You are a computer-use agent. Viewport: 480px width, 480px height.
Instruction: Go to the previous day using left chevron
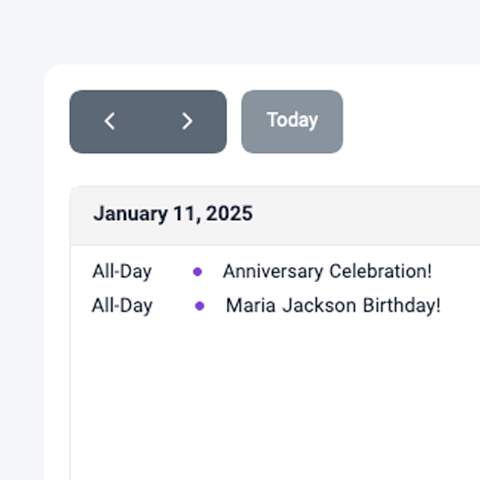109,121
